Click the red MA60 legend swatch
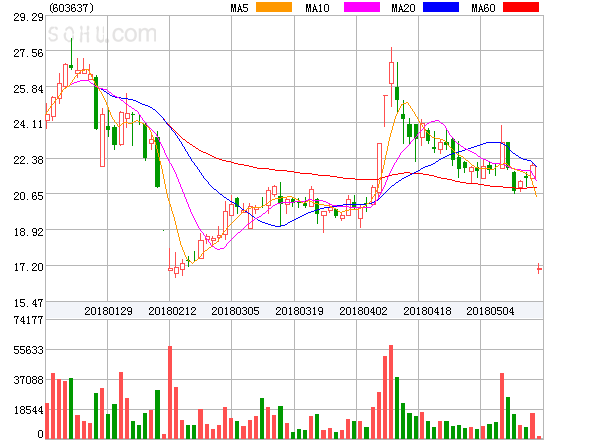This screenshot has height=440, width=600. 521,7
